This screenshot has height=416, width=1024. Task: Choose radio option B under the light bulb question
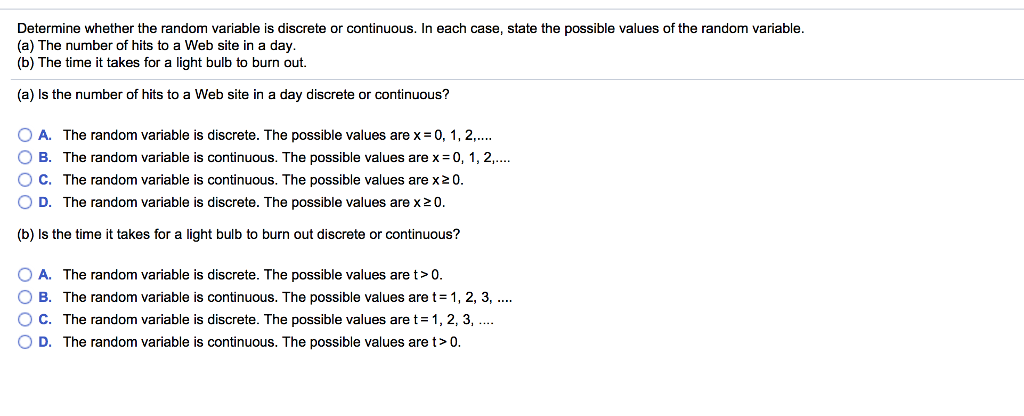[x=25, y=297]
